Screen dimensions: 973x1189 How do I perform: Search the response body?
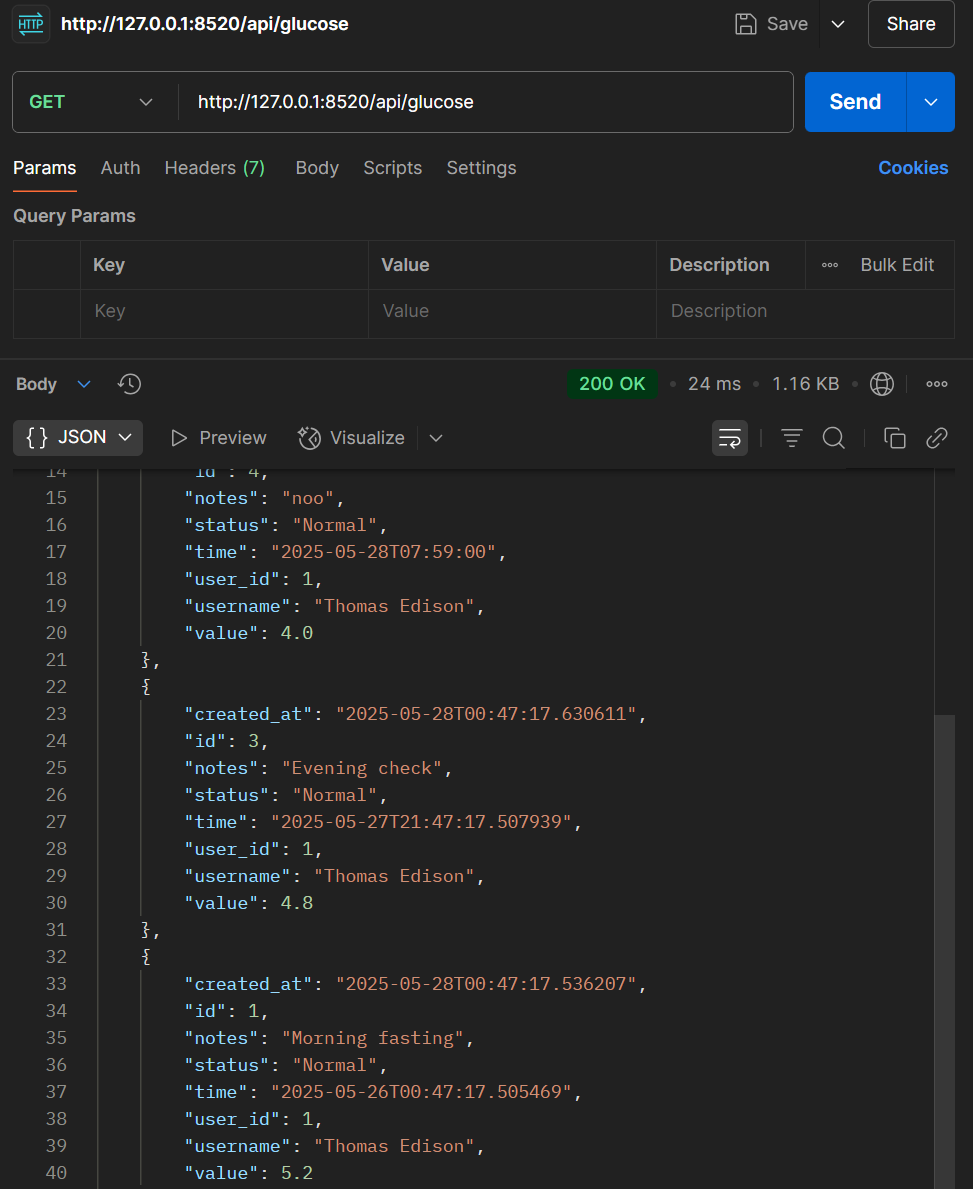(833, 438)
